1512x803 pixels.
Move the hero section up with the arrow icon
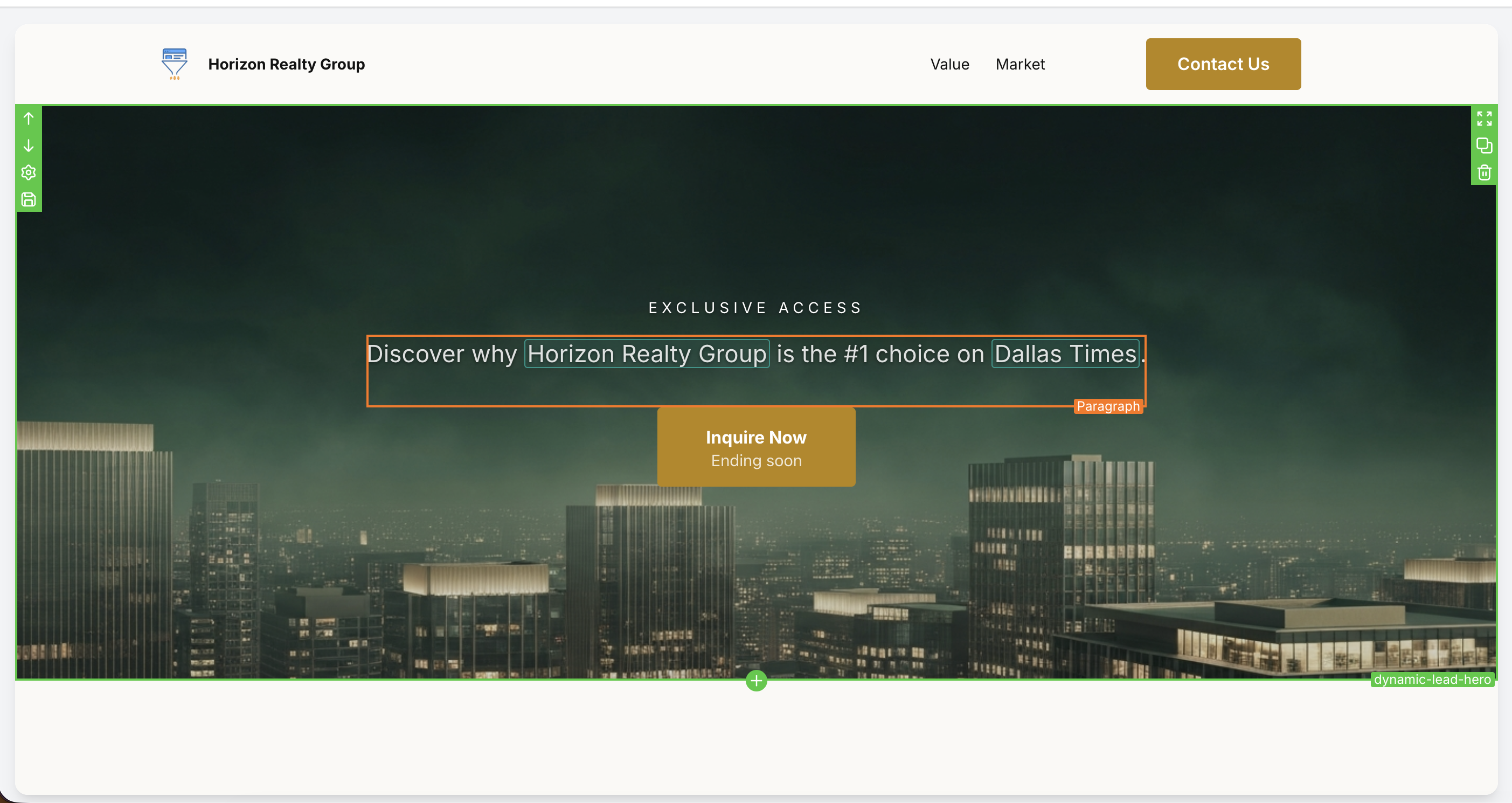tap(28, 119)
